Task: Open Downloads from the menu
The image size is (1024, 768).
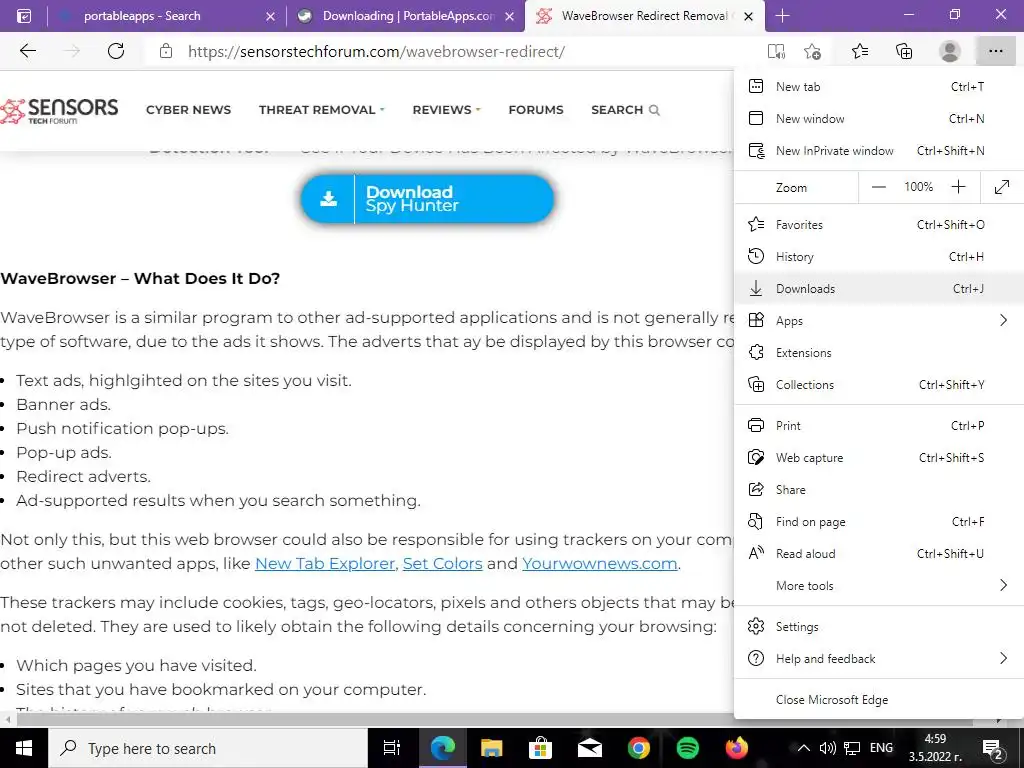Action: point(878,289)
